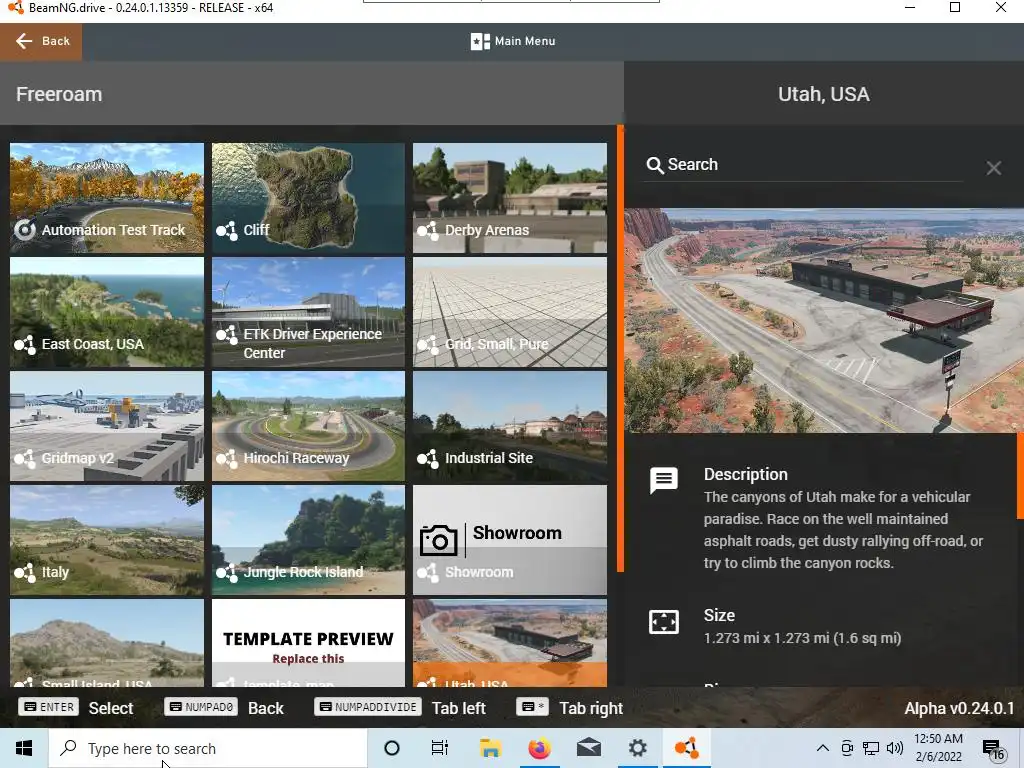Click the BeamNG icon on Hirochi Raceway
Viewport: 1024px width, 768px height.
tap(227, 458)
